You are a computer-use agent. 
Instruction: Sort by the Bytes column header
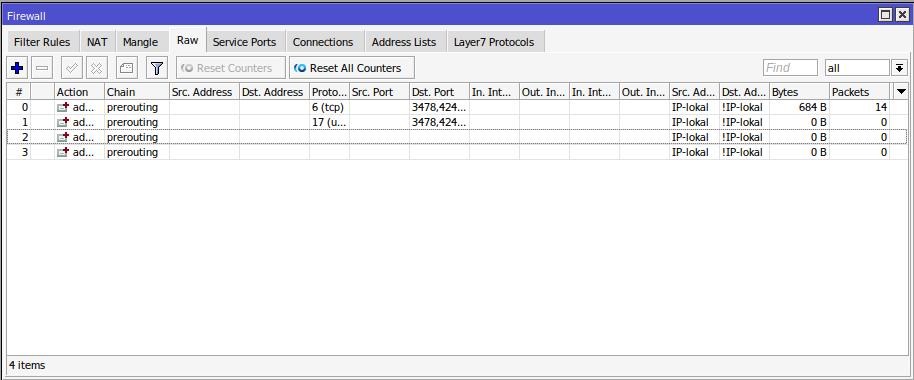point(800,92)
